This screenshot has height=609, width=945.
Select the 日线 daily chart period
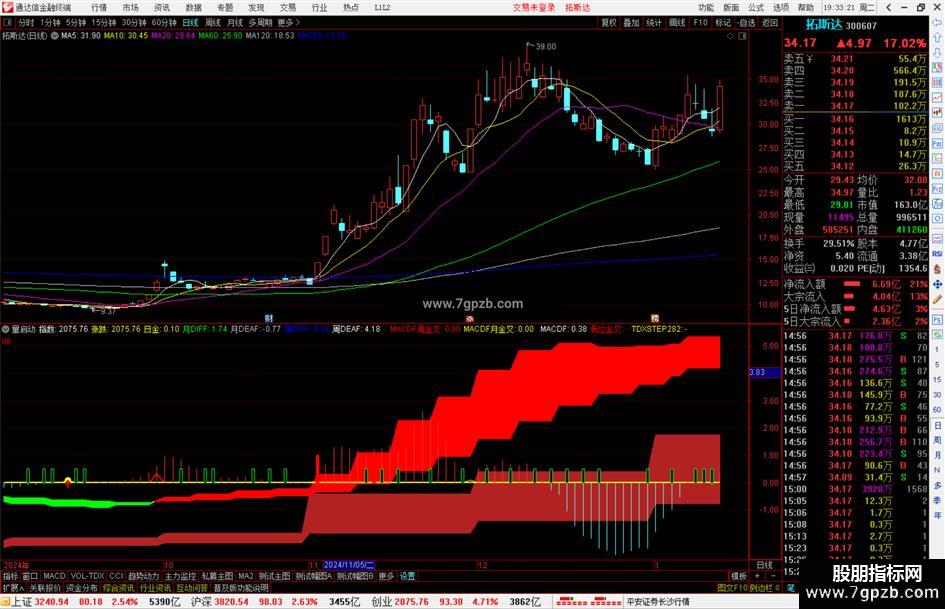pos(190,22)
